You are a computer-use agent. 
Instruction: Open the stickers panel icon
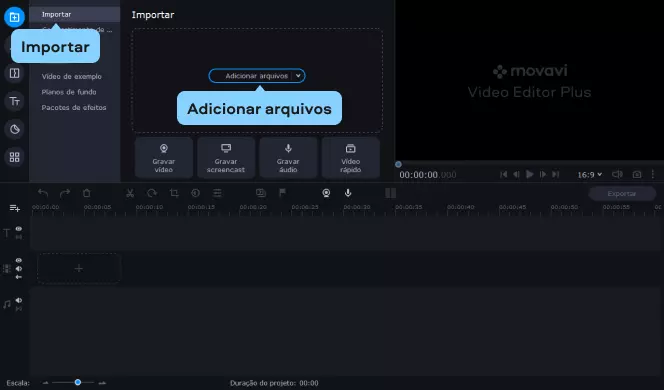tap(14, 129)
